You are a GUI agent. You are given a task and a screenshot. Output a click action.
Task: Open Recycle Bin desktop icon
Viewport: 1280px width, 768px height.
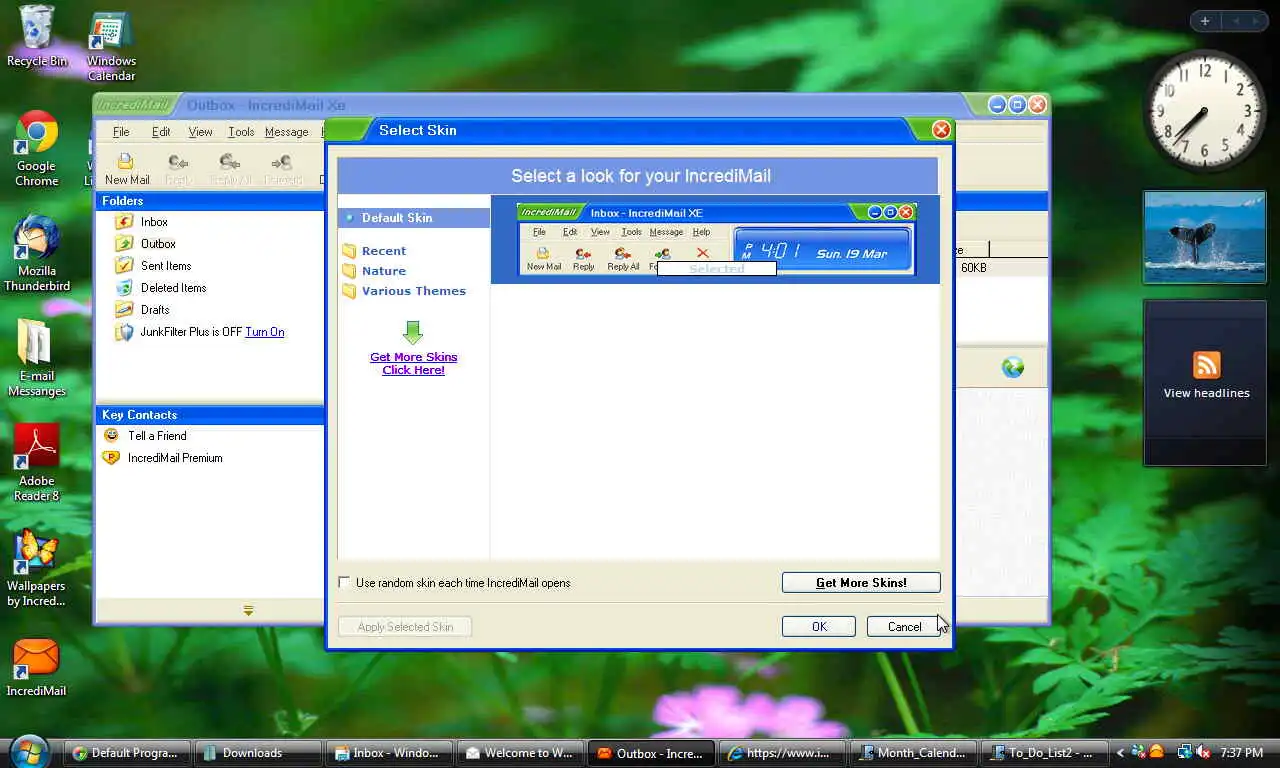[37, 36]
